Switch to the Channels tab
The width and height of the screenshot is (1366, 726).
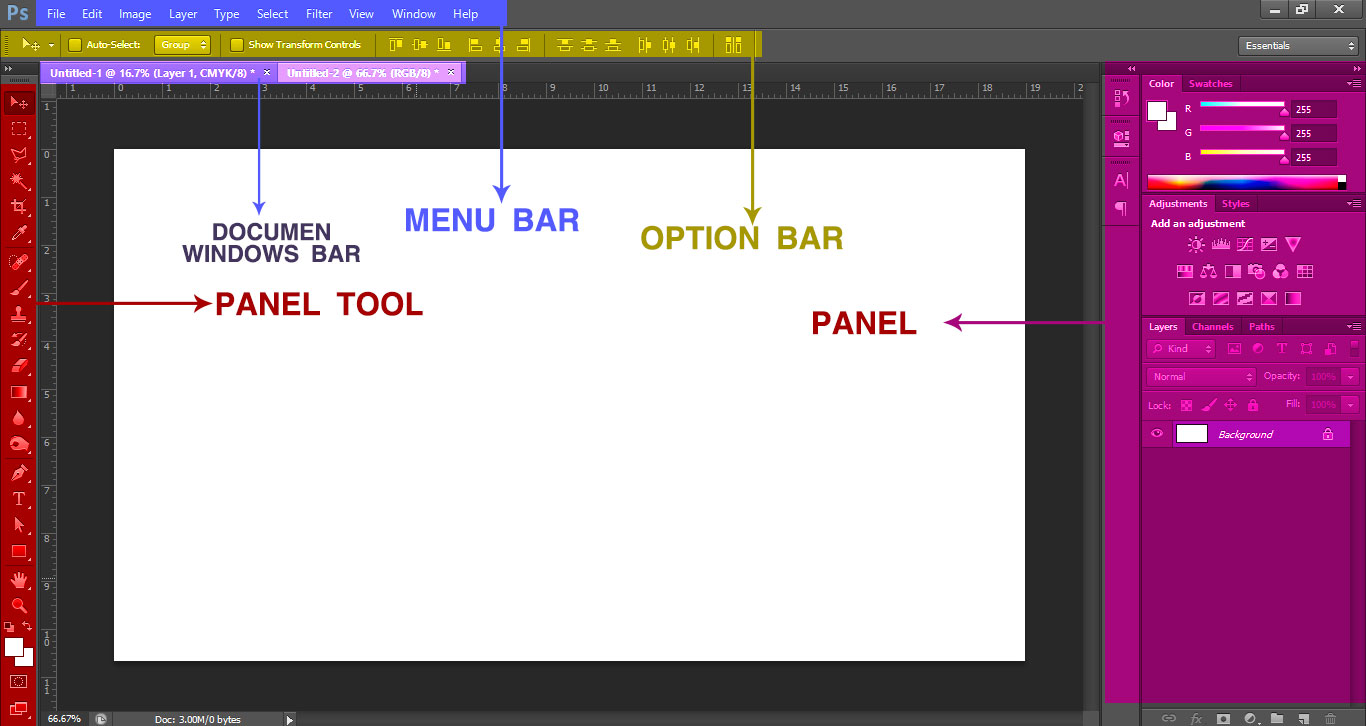click(x=1212, y=326)
